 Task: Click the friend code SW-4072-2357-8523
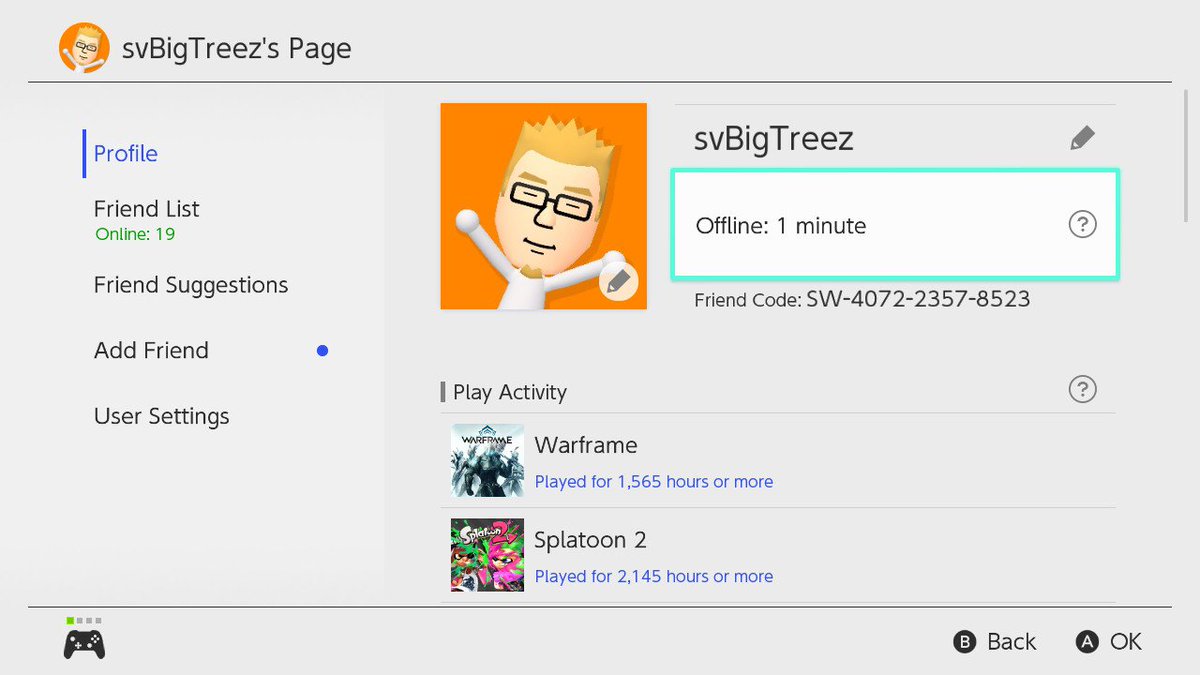click(x=918, y=298)
